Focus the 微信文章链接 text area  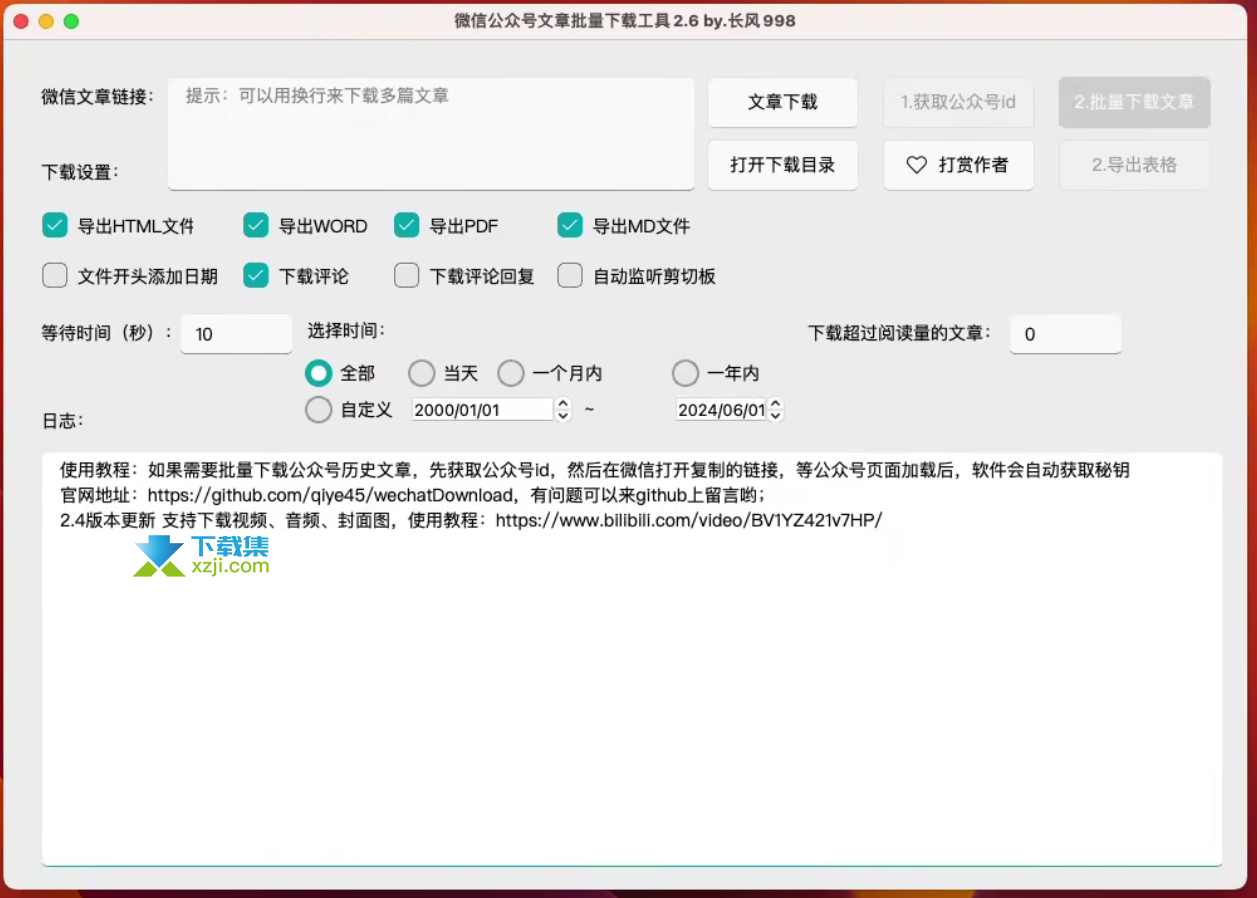[431, 133]
